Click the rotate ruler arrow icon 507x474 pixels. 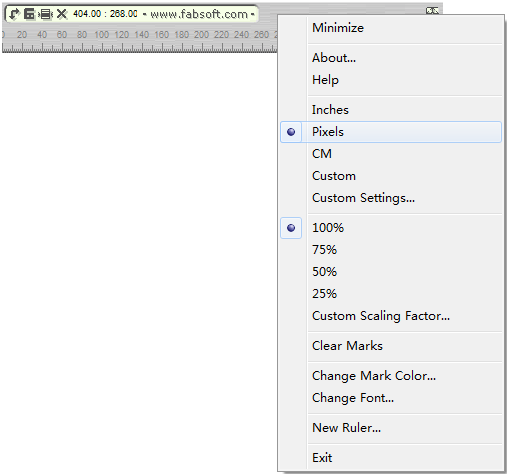click(x=14, y=14)
